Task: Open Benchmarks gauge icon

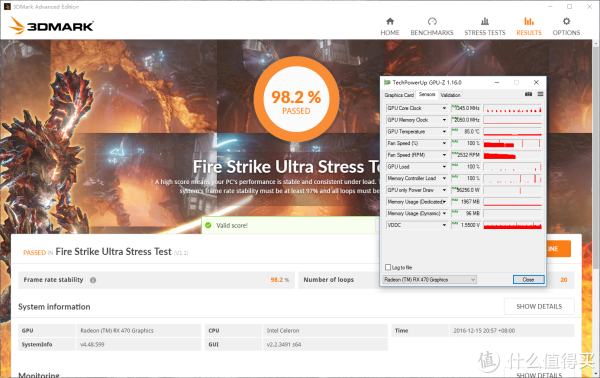Action: click(x=432, y=21)
